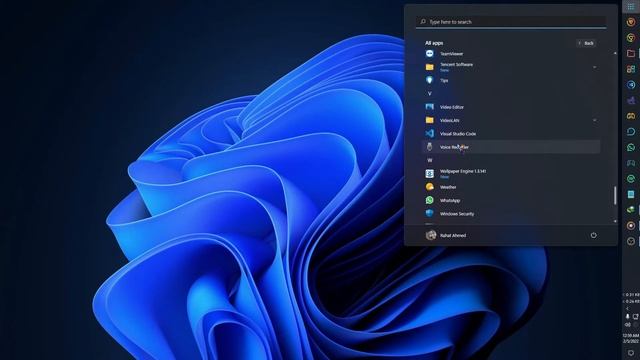The width and height of the screenshot is (640, 360).
Task: Click the Start button on the taskbar
Action: pos(631,7)
